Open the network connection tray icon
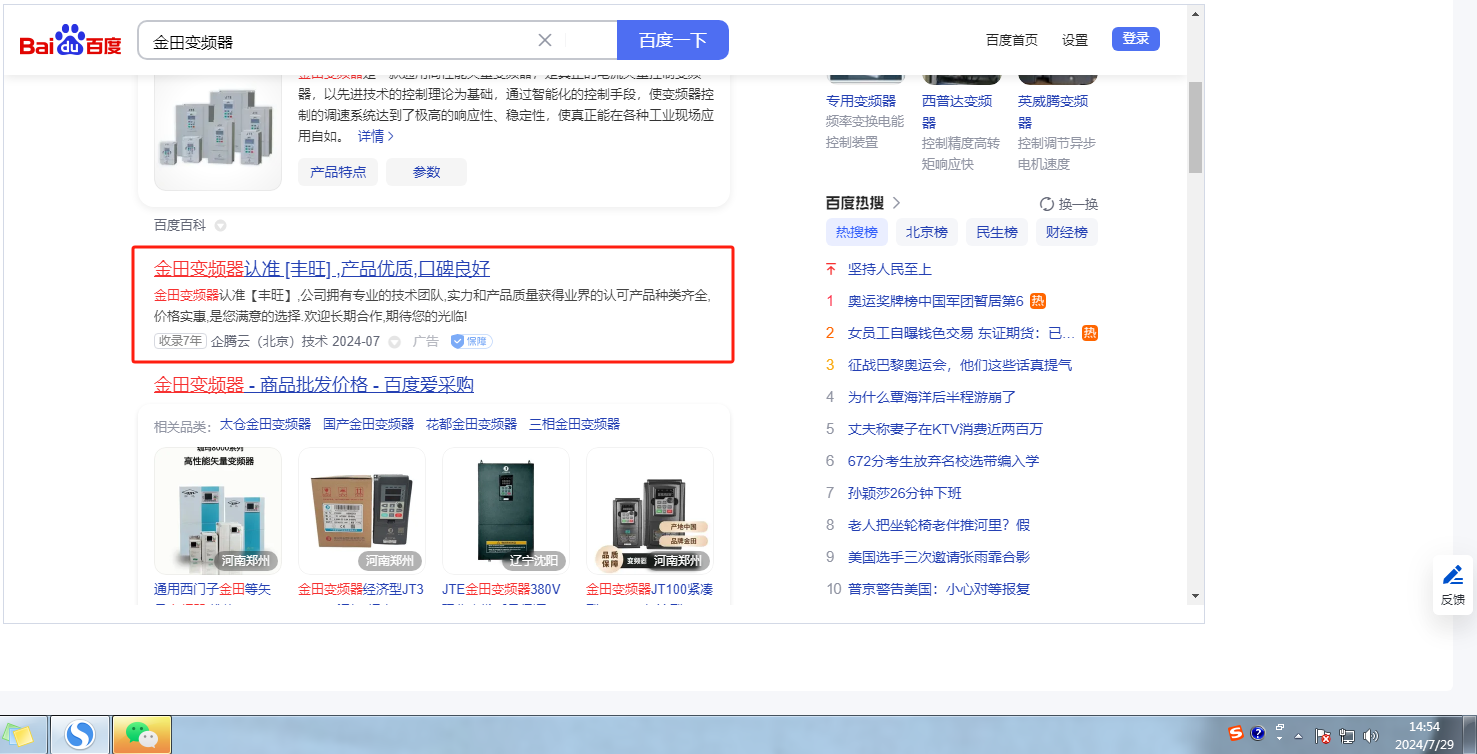 click(1347, 736)
